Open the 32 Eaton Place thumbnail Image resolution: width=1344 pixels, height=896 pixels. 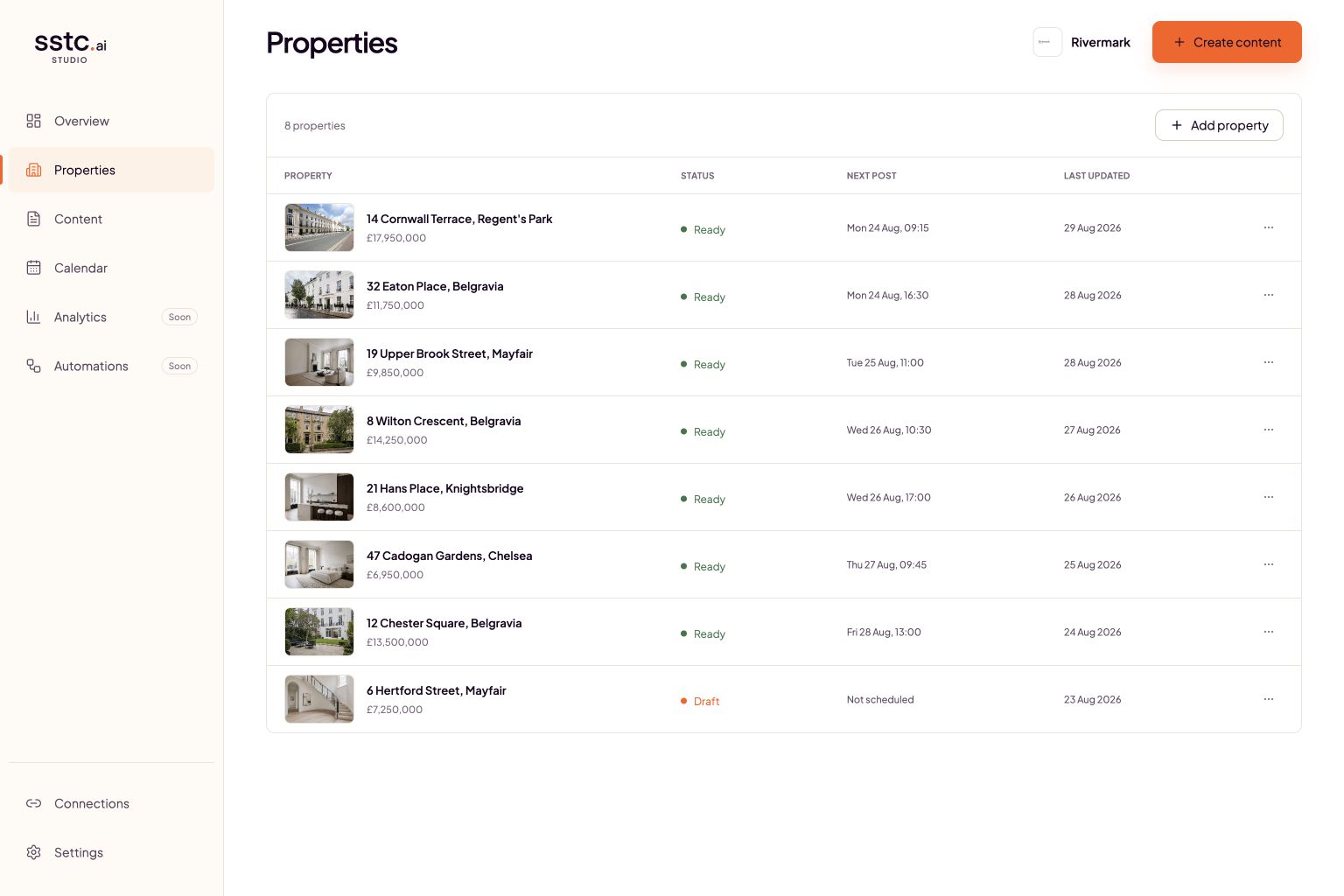pos(319,295)
